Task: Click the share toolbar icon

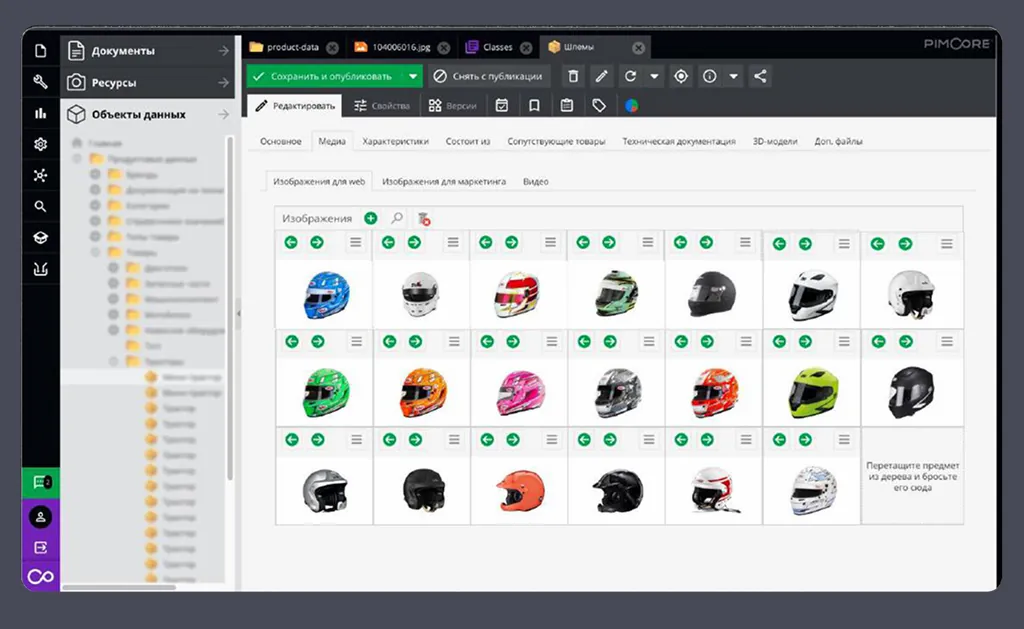Action: 760,76
